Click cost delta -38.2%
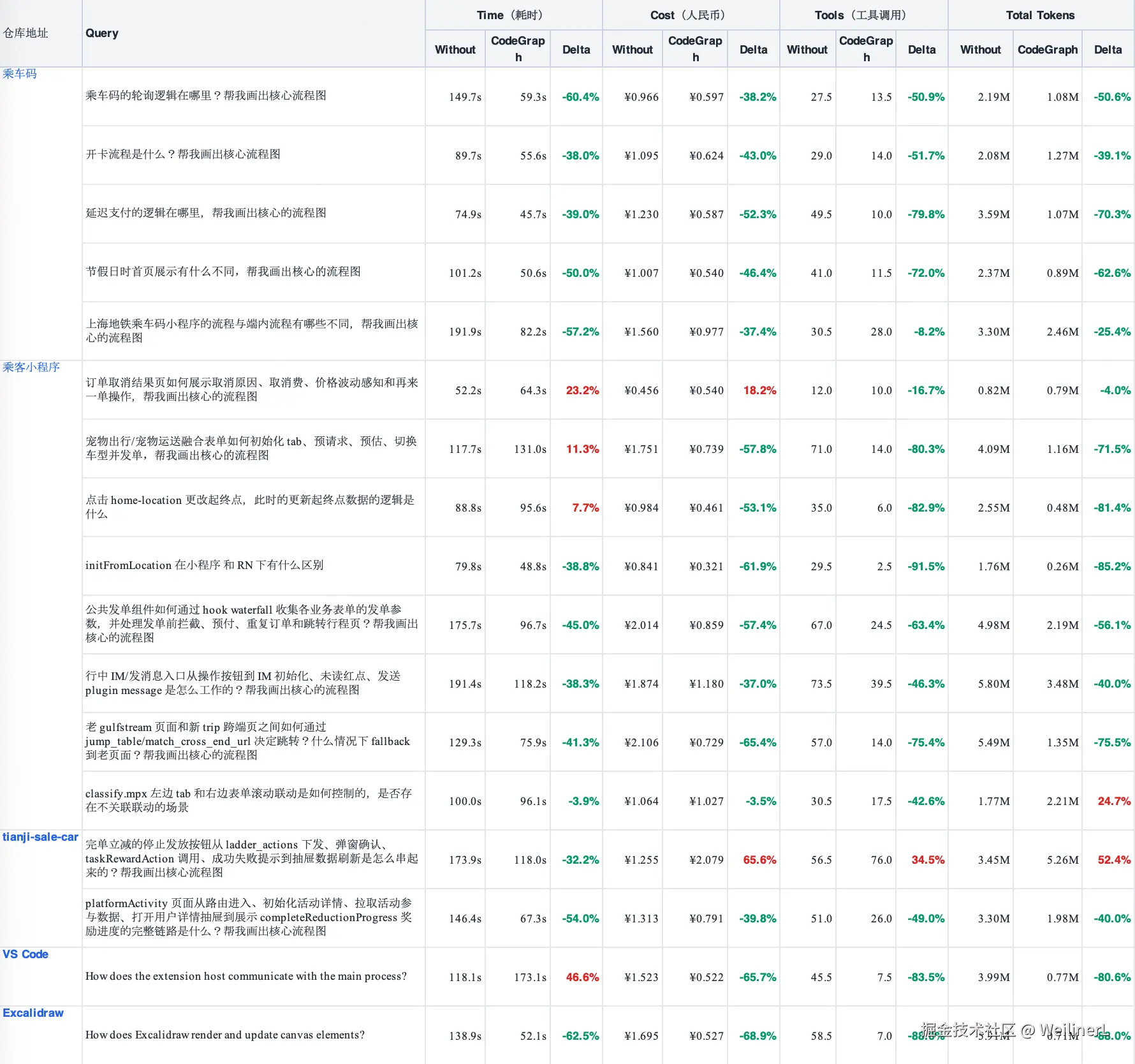The height and width of the screenshot is (1064, 1135). [758, 97]
